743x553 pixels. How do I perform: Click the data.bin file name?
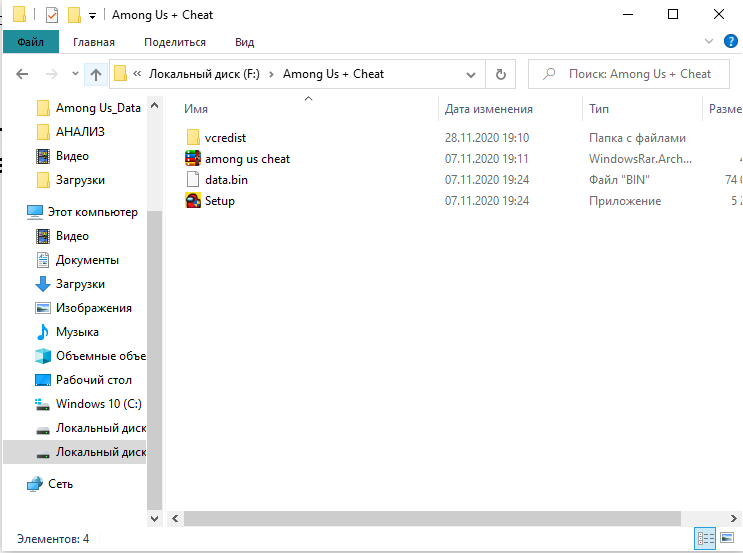pyautogui.click(x=226, y=180)
